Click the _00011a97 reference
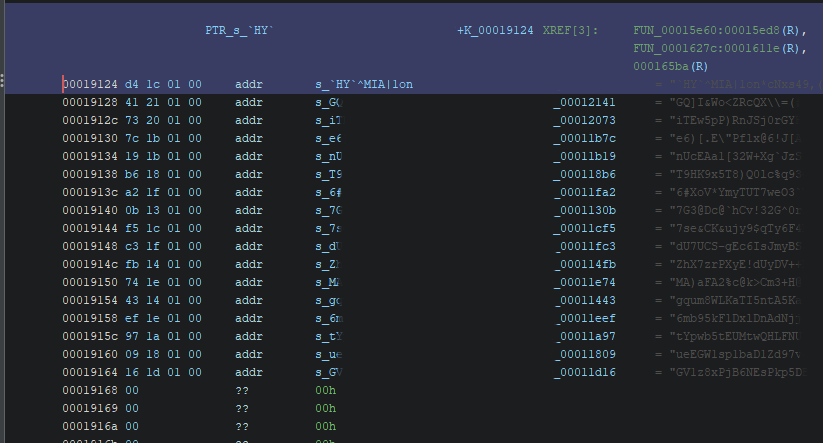This screenshot has height=443, width=823. [x=584, y=336]
